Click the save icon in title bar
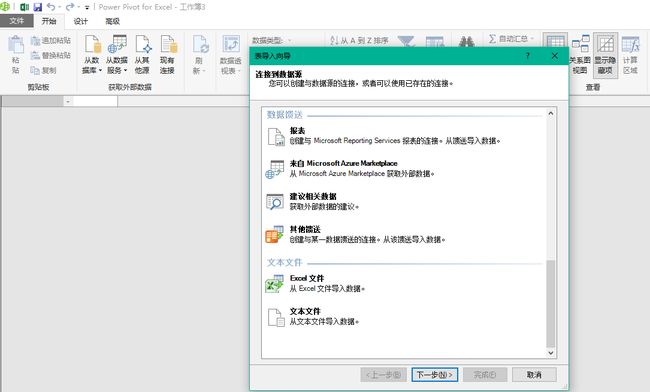 click(x=38, y=7)
